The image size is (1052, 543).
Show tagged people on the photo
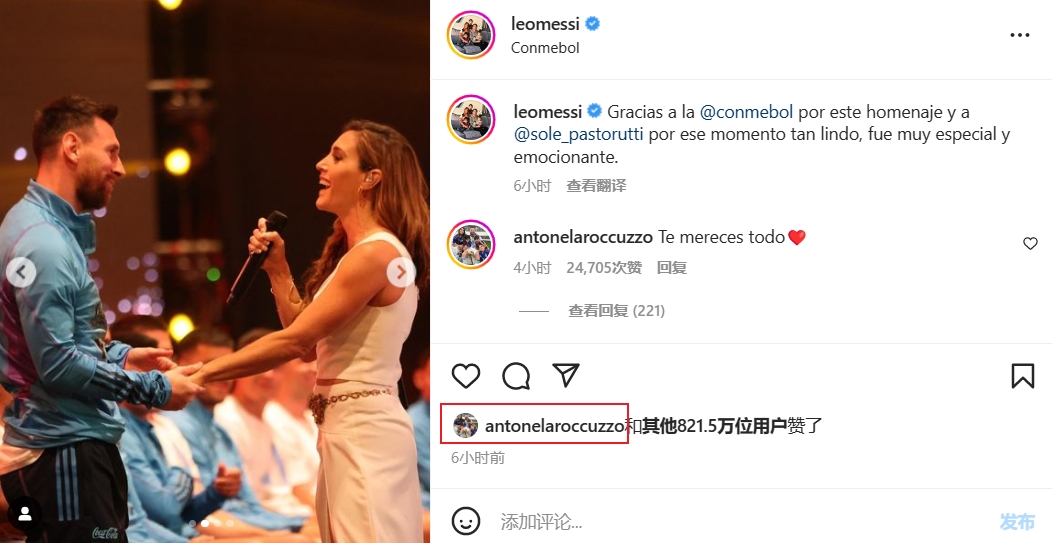point(25,514)
